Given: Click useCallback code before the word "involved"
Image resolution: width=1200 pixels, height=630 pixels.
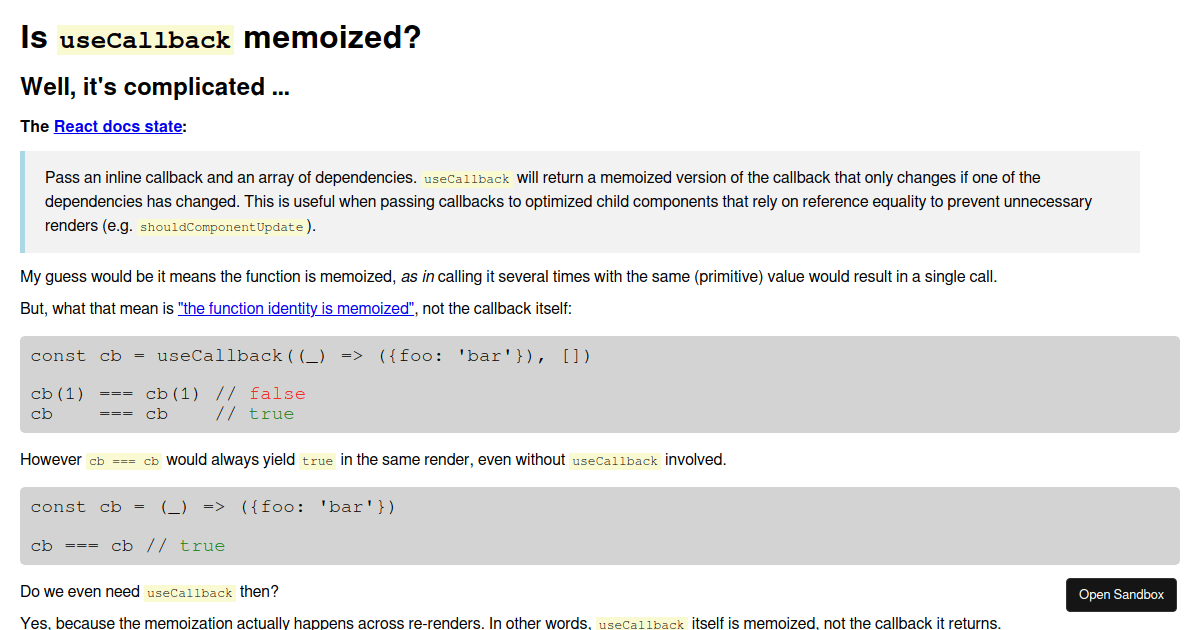Looking at the screenshot, I should tap(616, 461).
